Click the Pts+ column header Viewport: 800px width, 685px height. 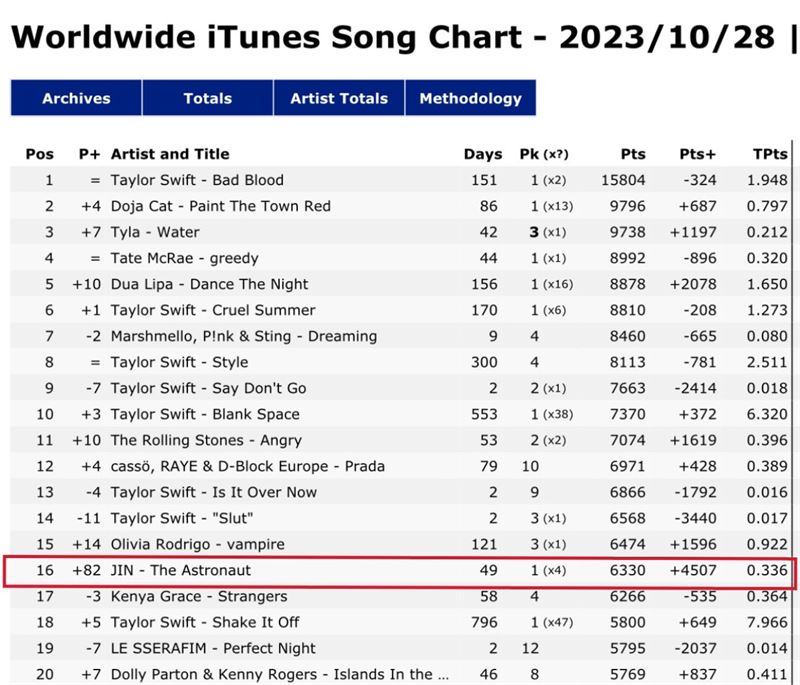(x=697, y=154)
